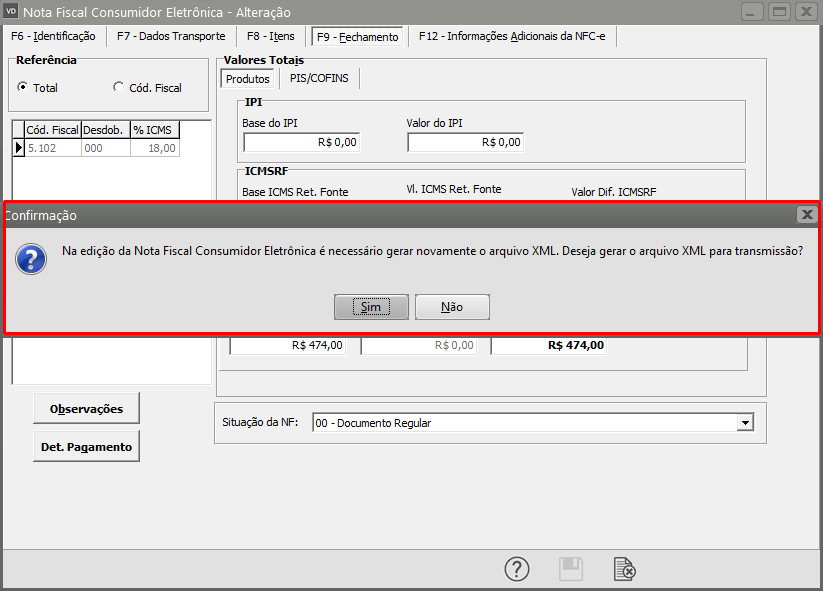Confirm XML generation by clicking Sim
This screenshot has width=823, height=591.
point(371,307)
